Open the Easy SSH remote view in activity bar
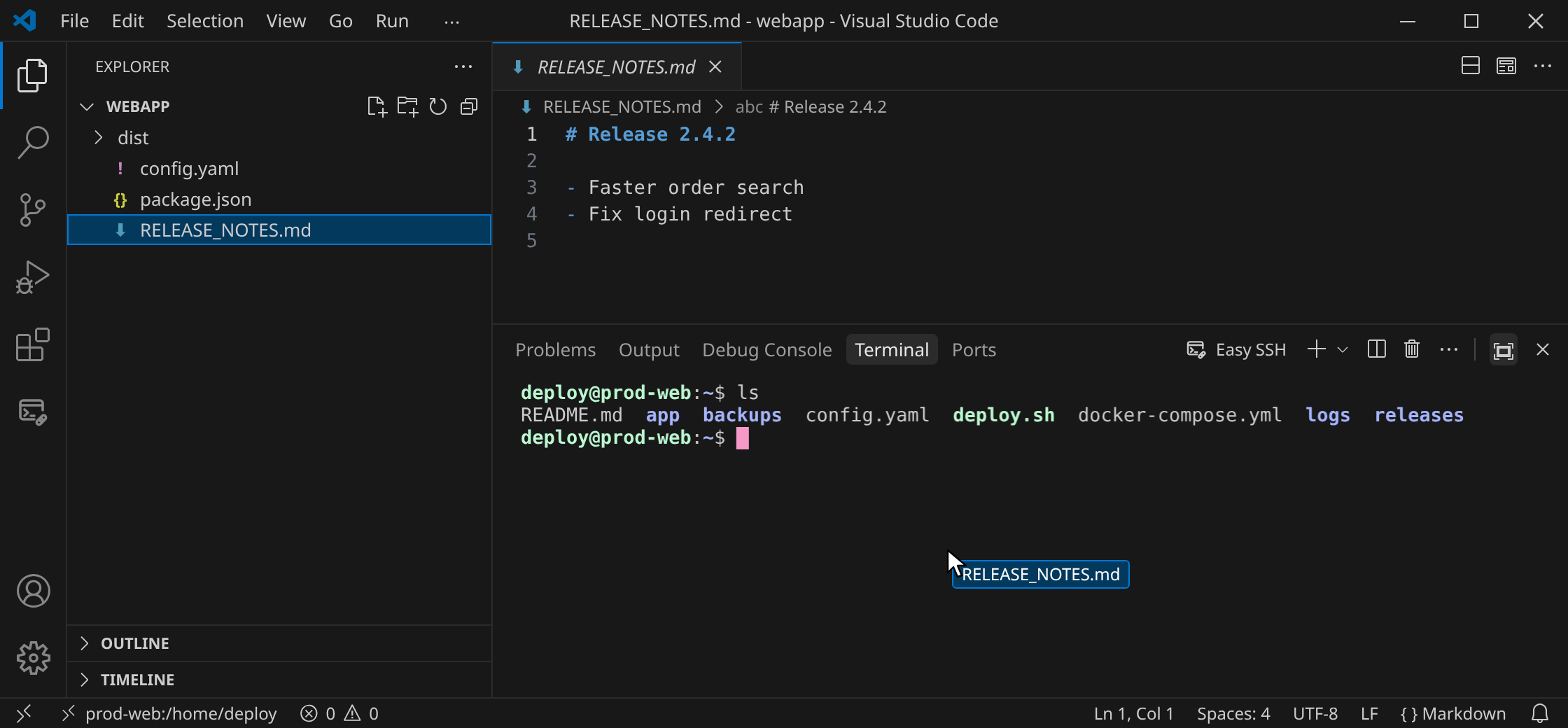Screen dimensions: 1568x728 [x=32, y=412]
